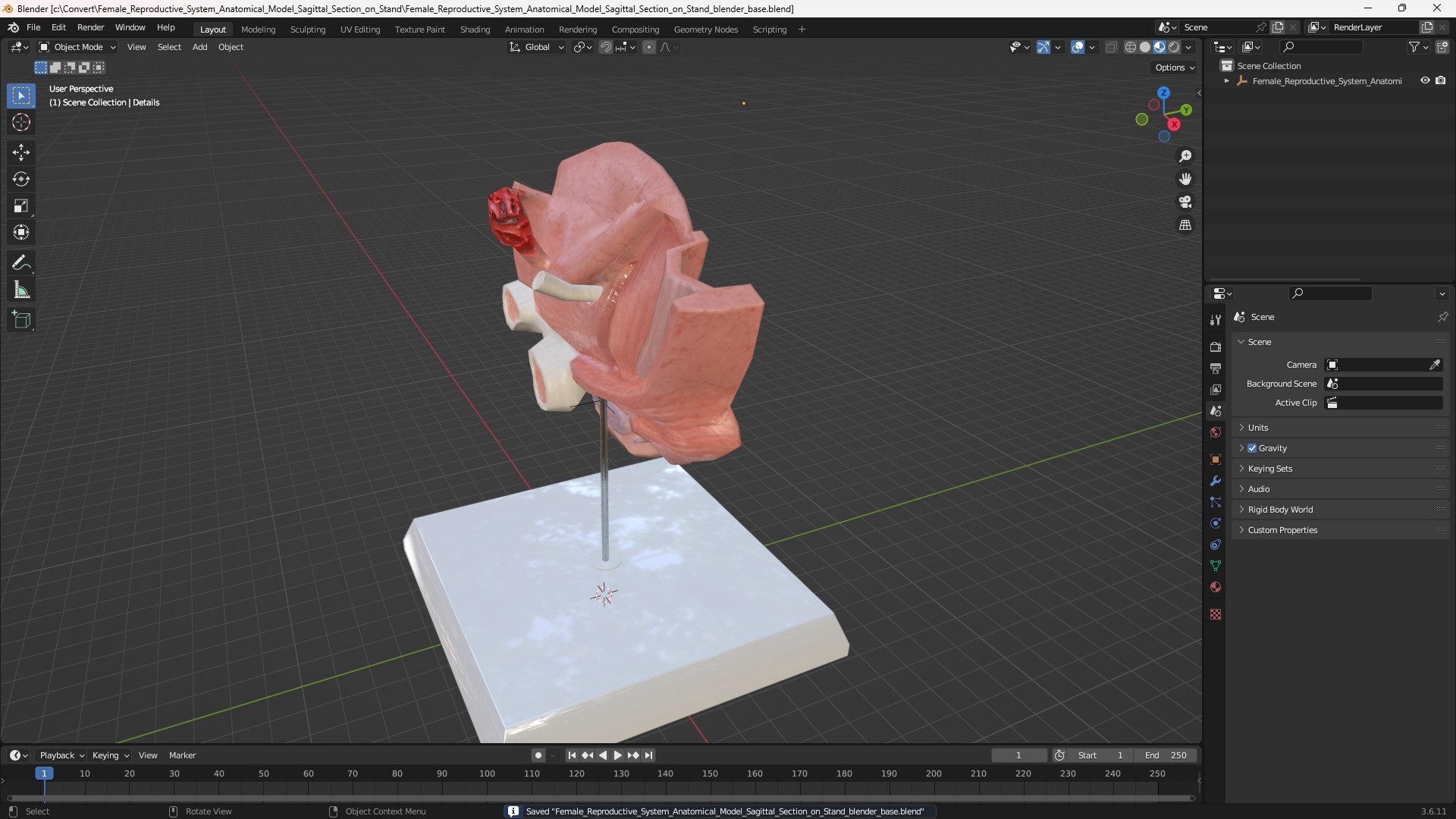Select the Transform tool

pos(21,232)
